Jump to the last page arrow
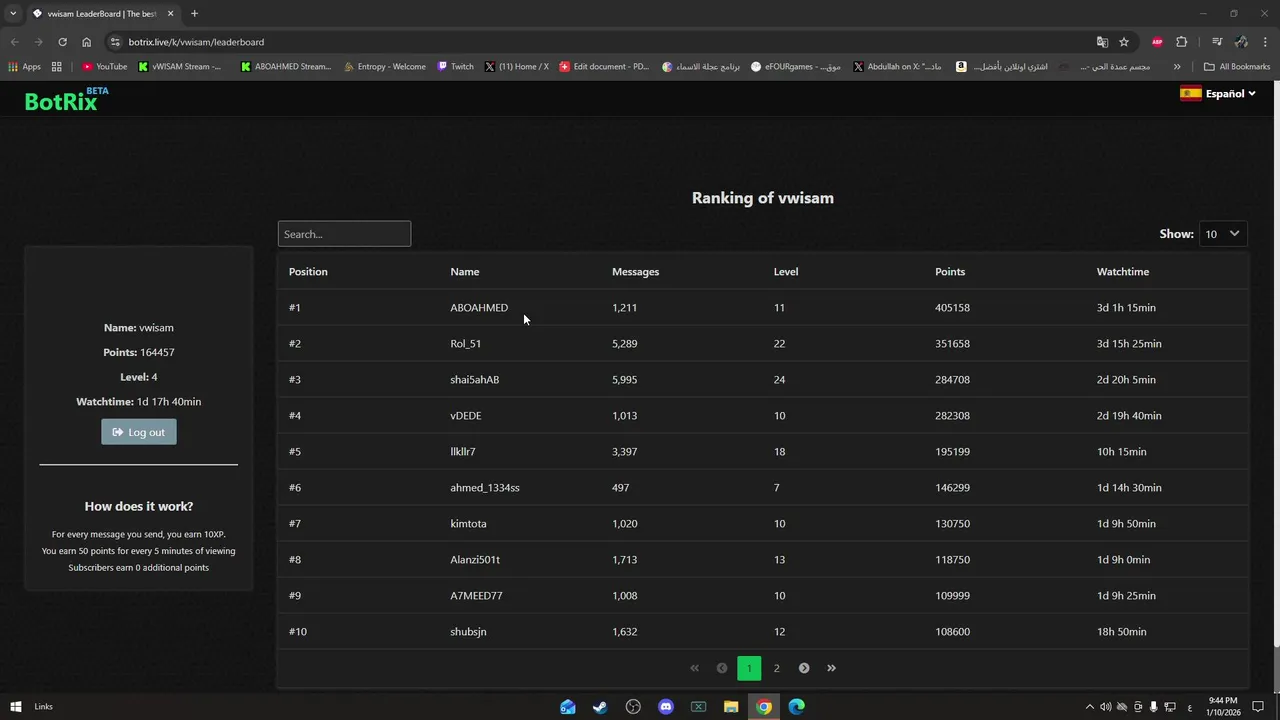1280x720 pixels. pos(831,668)
